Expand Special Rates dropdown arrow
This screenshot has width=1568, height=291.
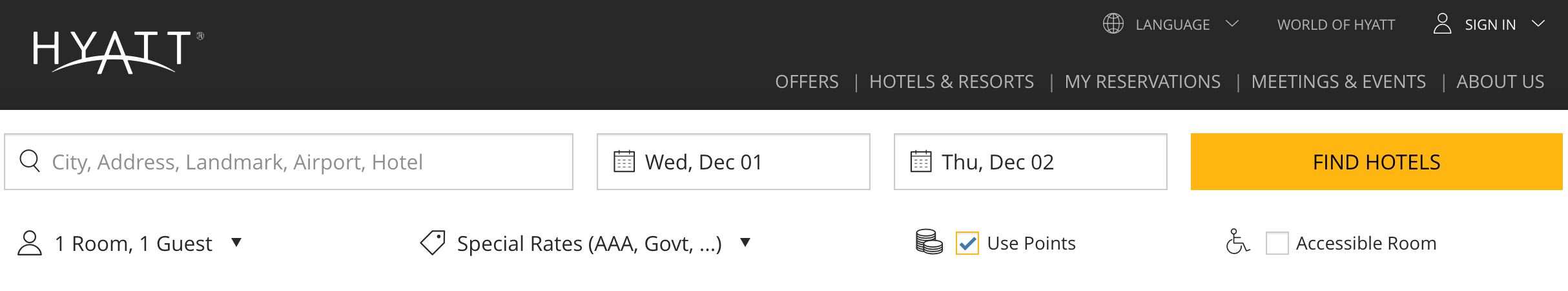point(745,242)
